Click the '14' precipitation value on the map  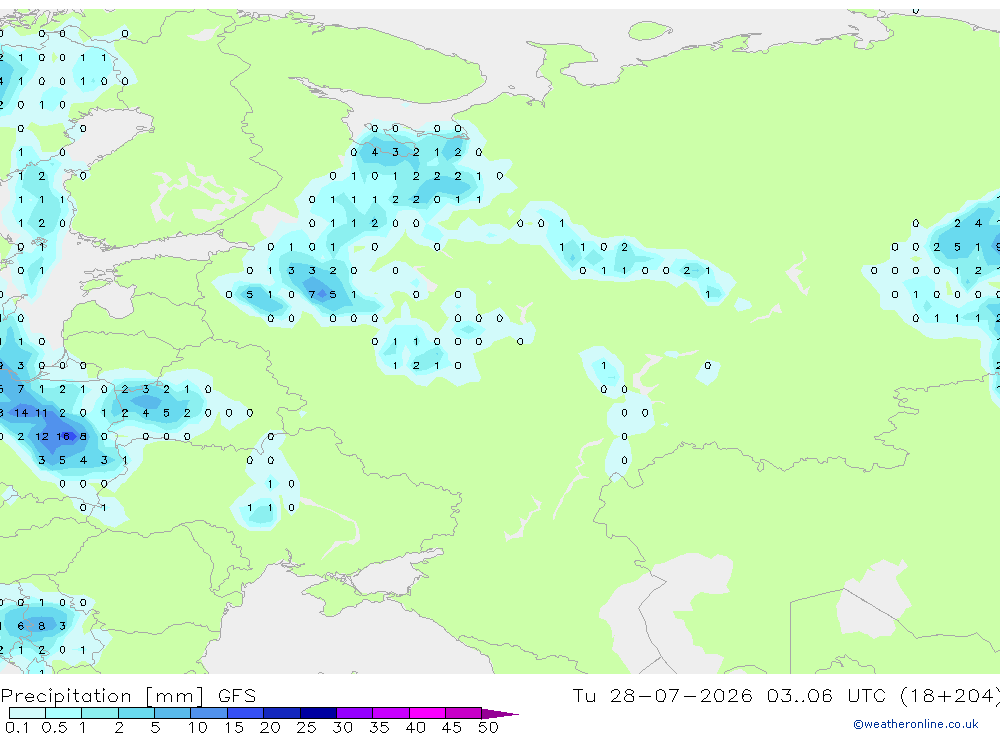click(21, 413)
